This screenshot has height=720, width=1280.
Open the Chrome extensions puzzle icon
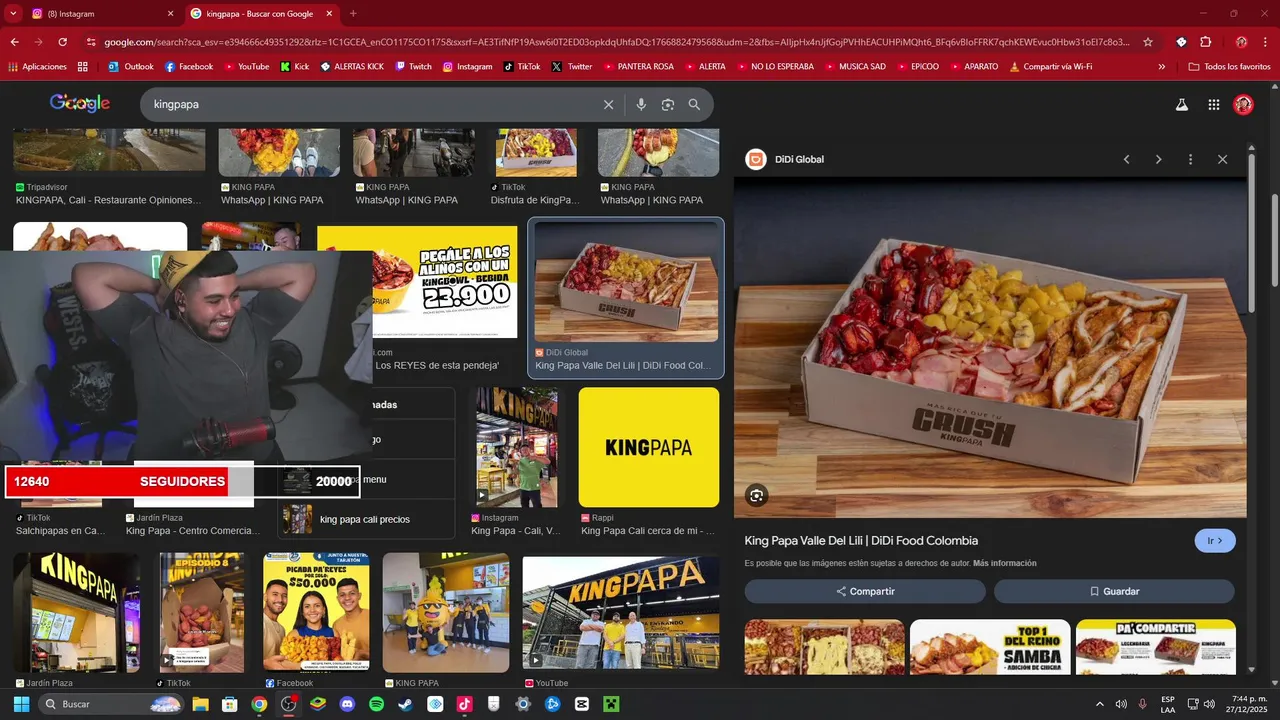click(x=1205, y=42)
